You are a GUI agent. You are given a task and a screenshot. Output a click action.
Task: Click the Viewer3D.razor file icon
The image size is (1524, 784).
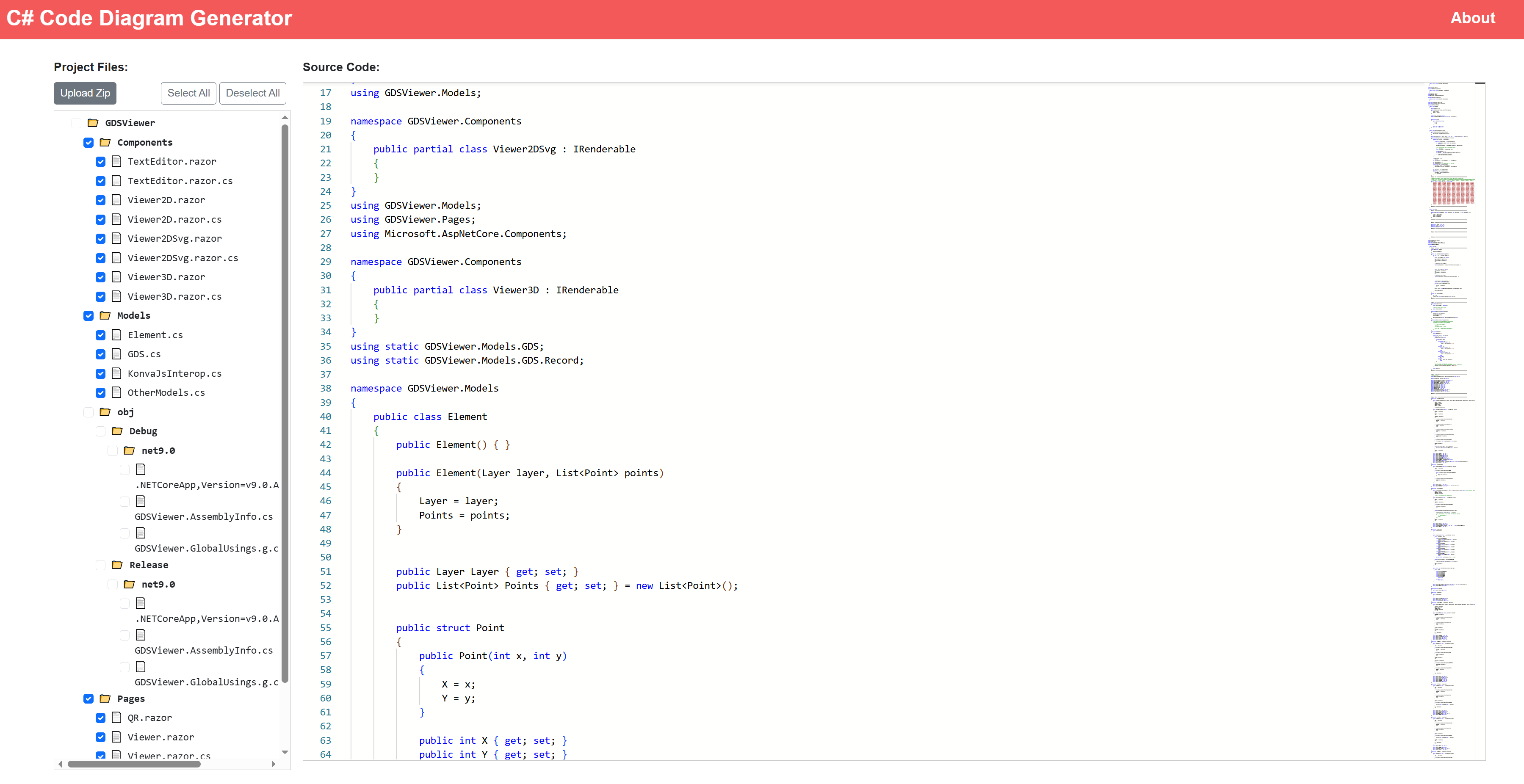coord(116,277)
